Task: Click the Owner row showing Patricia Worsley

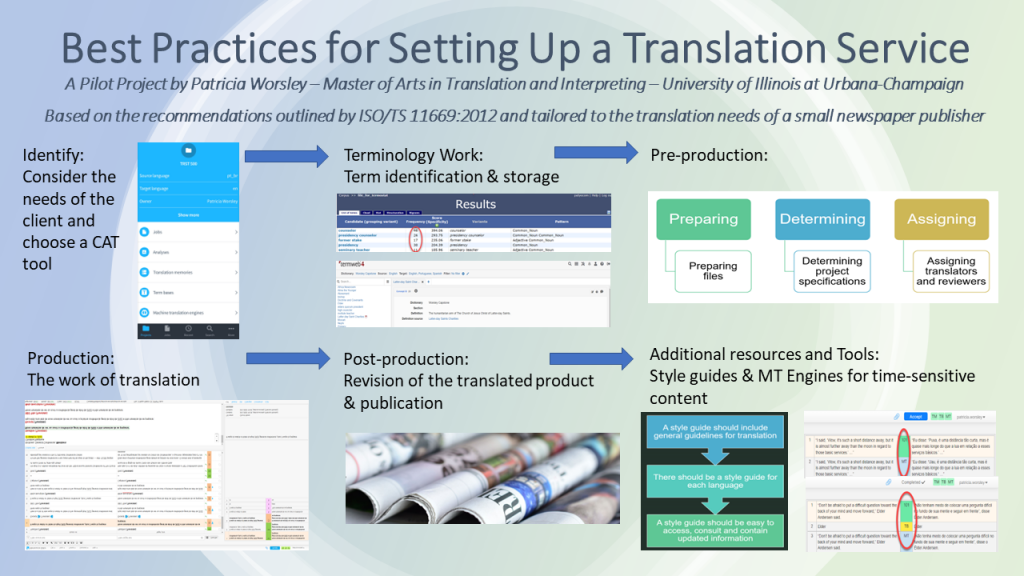Action: [x=188, y=201]
